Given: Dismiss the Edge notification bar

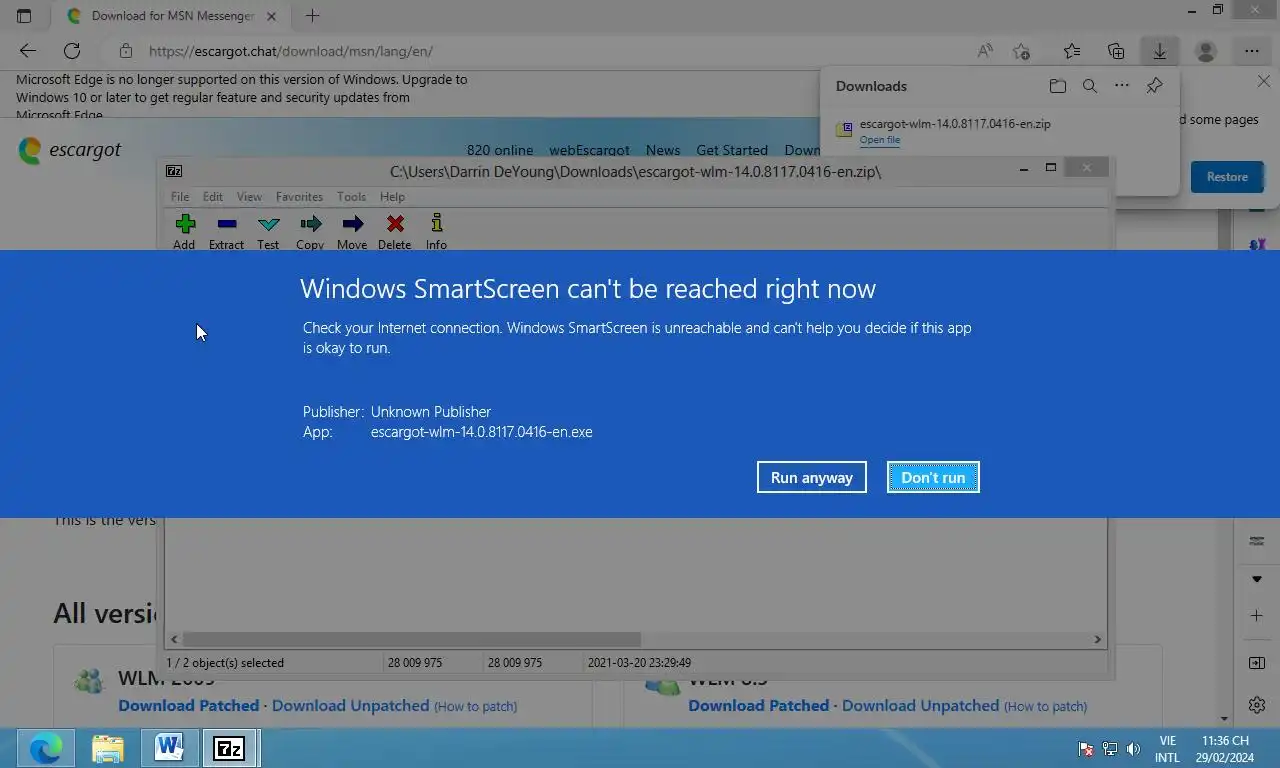Looking at the screenshot, I should tap(1264, 81).
